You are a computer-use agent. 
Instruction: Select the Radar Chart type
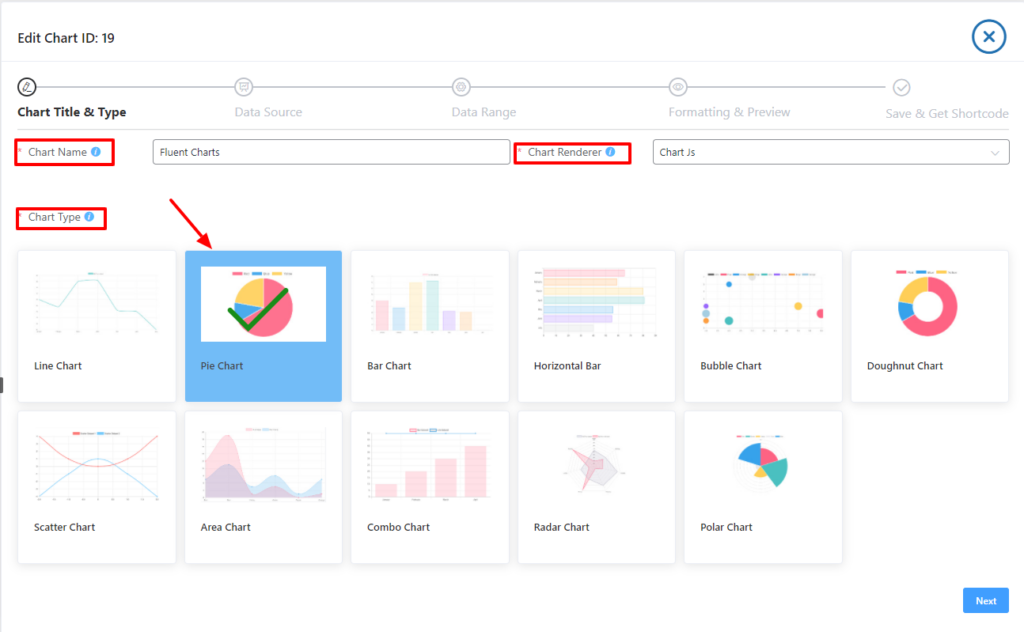tap(596, 487)
